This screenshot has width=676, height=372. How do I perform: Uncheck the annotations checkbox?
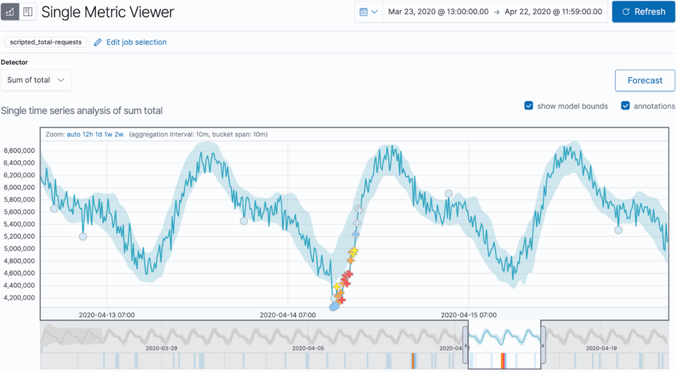coord(625,106)
